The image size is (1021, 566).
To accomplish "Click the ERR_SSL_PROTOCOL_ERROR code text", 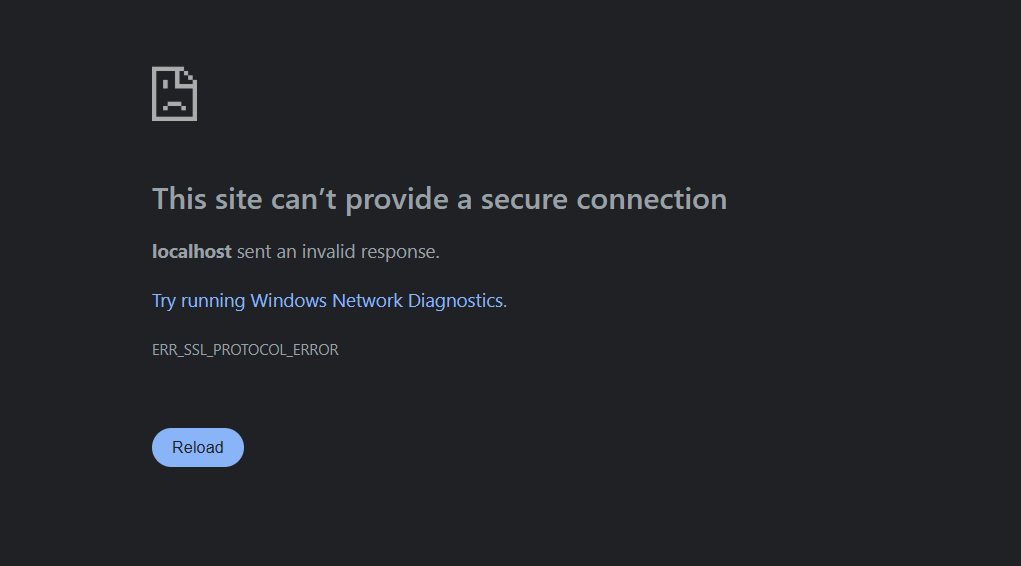I will 245,350.
